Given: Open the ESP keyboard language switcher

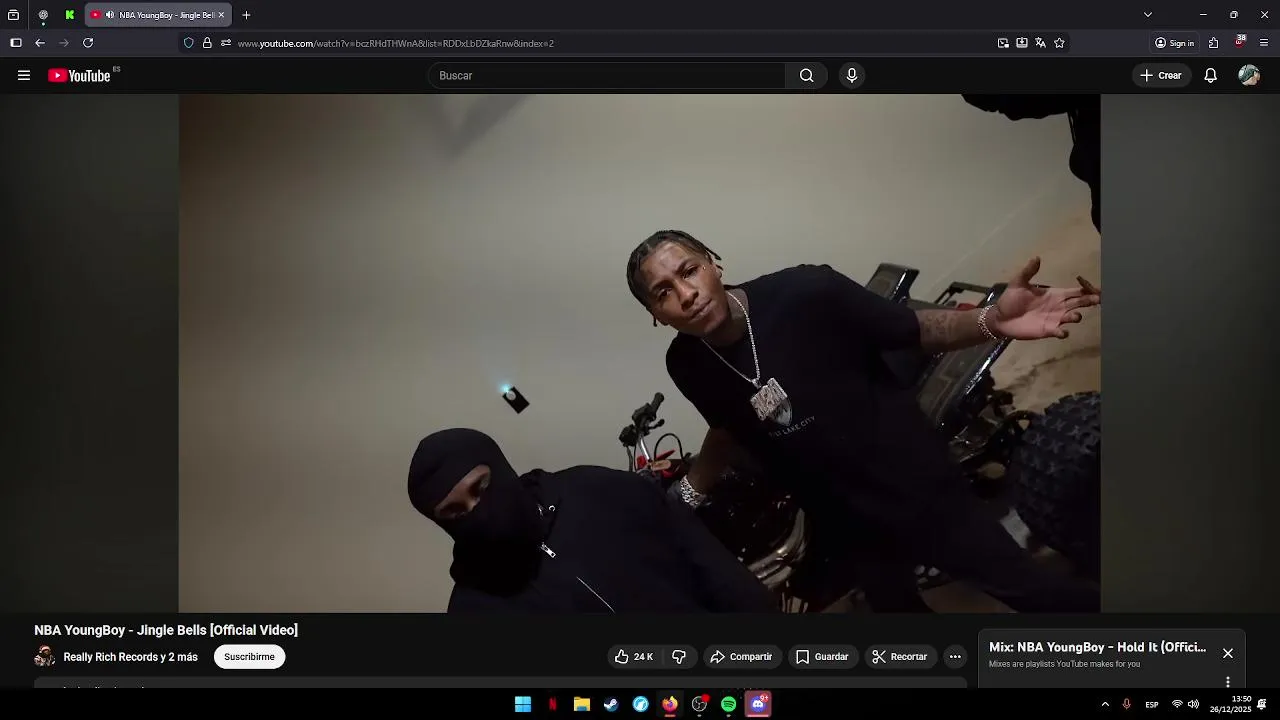Looking at the screenshot, I should (x=1152, y=704).
